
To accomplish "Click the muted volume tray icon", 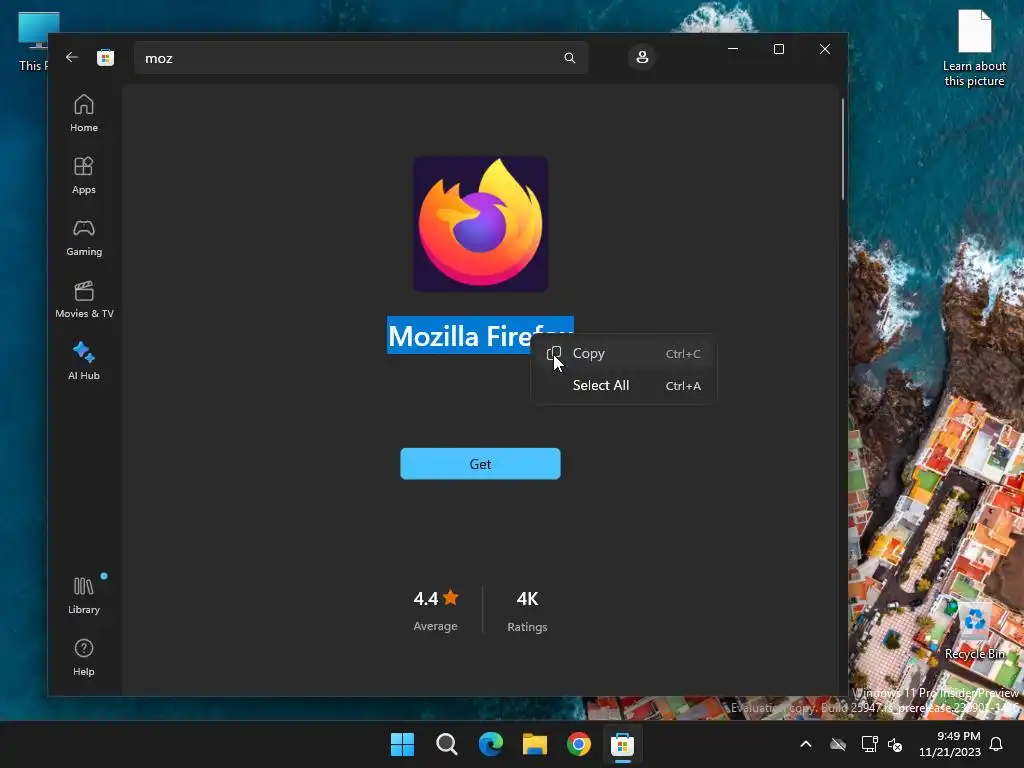I will click(x=895, y=744).
